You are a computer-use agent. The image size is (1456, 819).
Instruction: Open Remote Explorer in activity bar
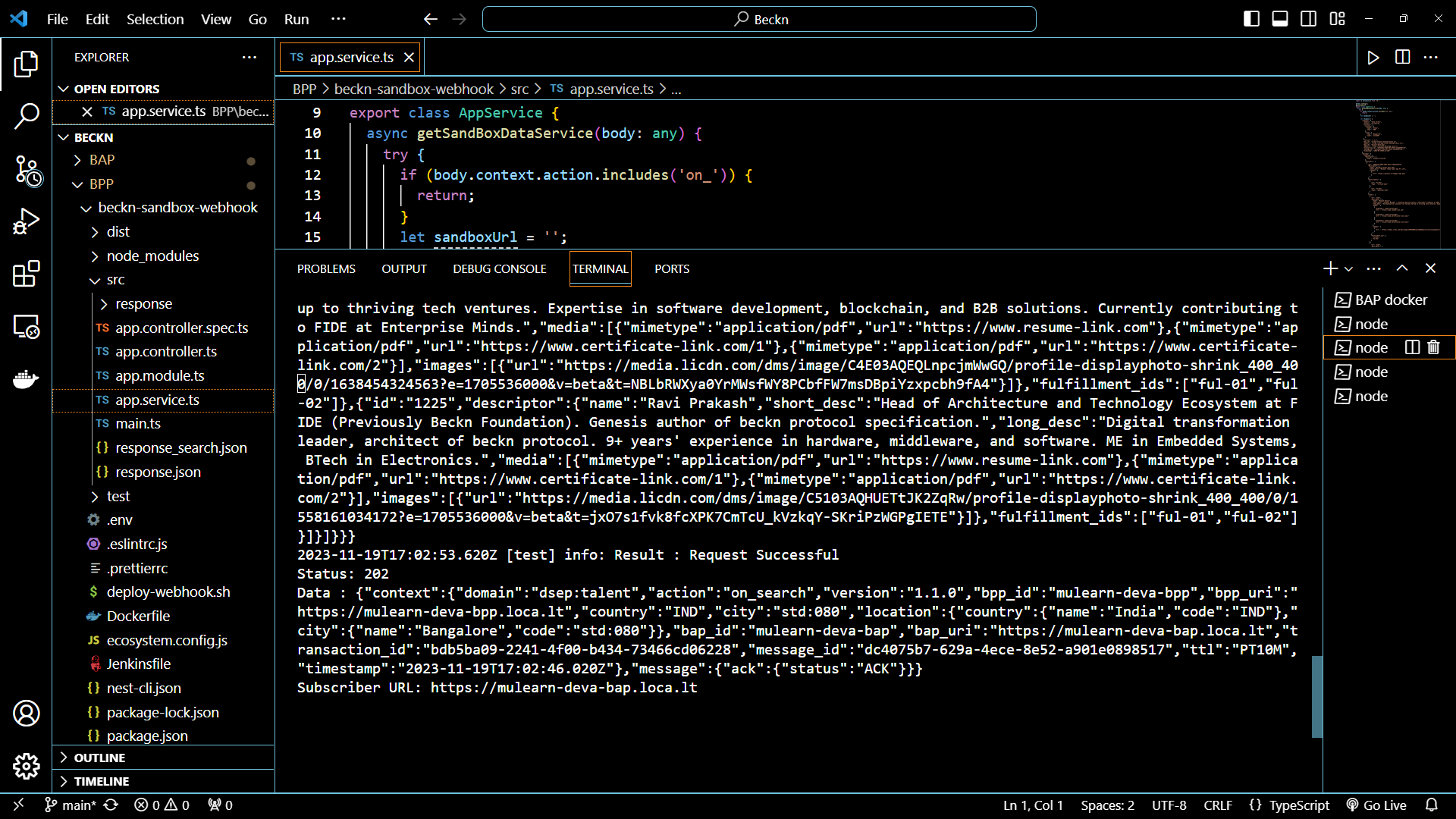click(x=27, y=326)
